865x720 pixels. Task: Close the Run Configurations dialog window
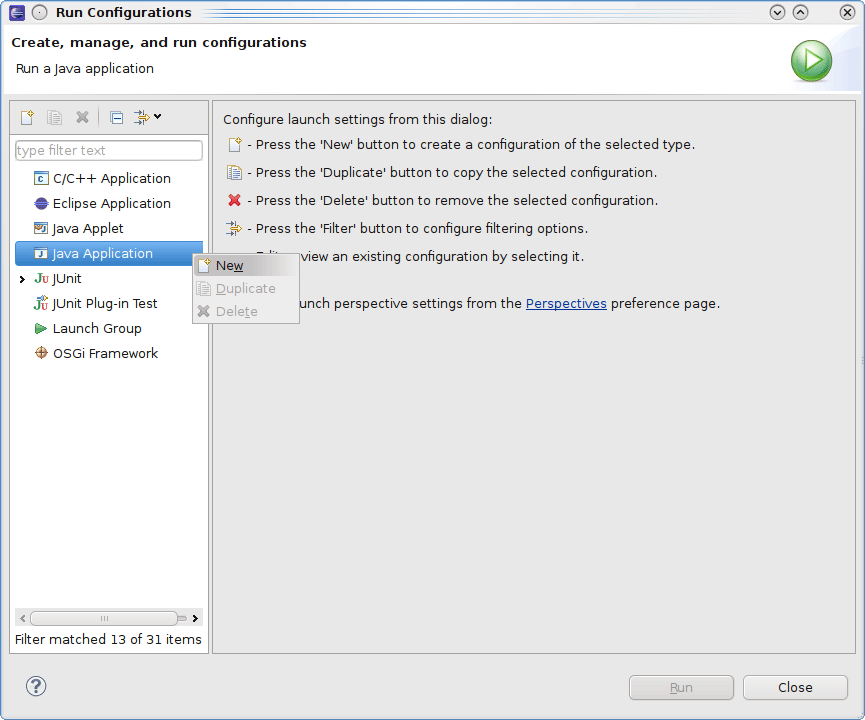point(847,12)
